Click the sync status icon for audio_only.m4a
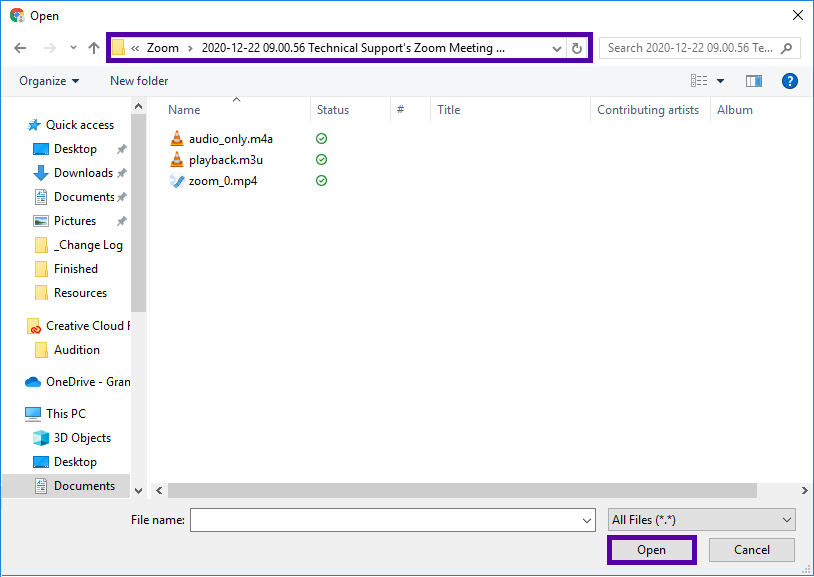 coord(321,139)
